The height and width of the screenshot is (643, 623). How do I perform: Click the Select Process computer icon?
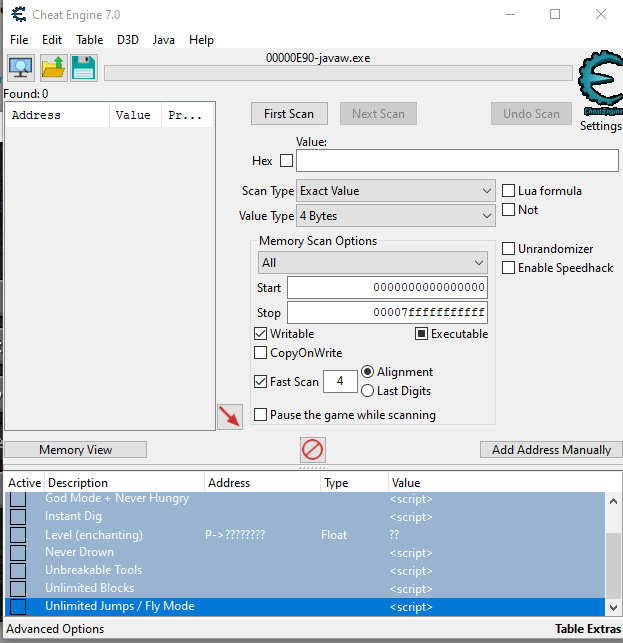(21, 68)
